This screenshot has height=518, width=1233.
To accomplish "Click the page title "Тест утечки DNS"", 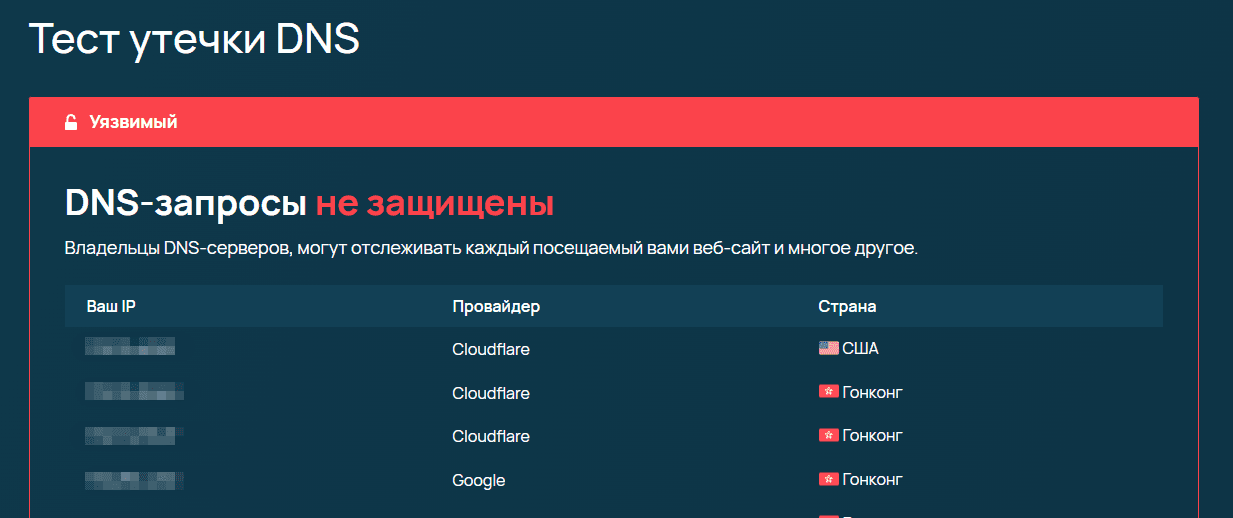I will [194, 40].
